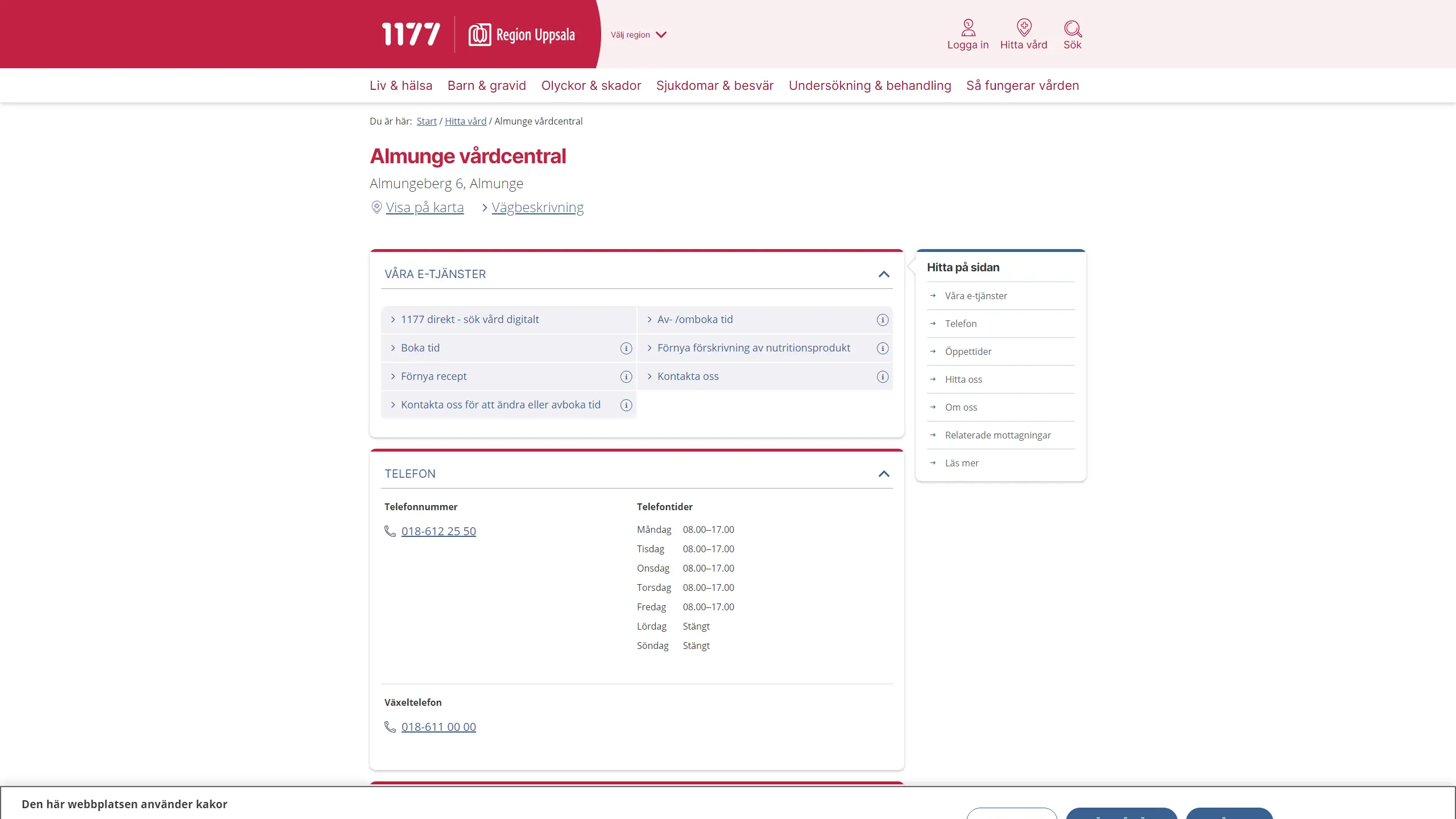Open Undersökning & behandling menu

870,85
